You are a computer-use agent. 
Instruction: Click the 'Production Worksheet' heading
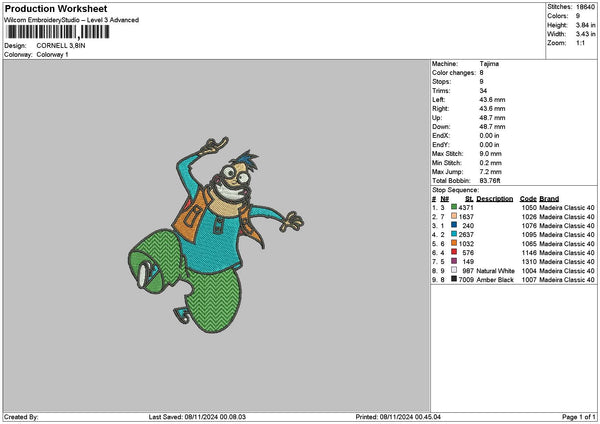pyautogui.click(x=56, y=9)
